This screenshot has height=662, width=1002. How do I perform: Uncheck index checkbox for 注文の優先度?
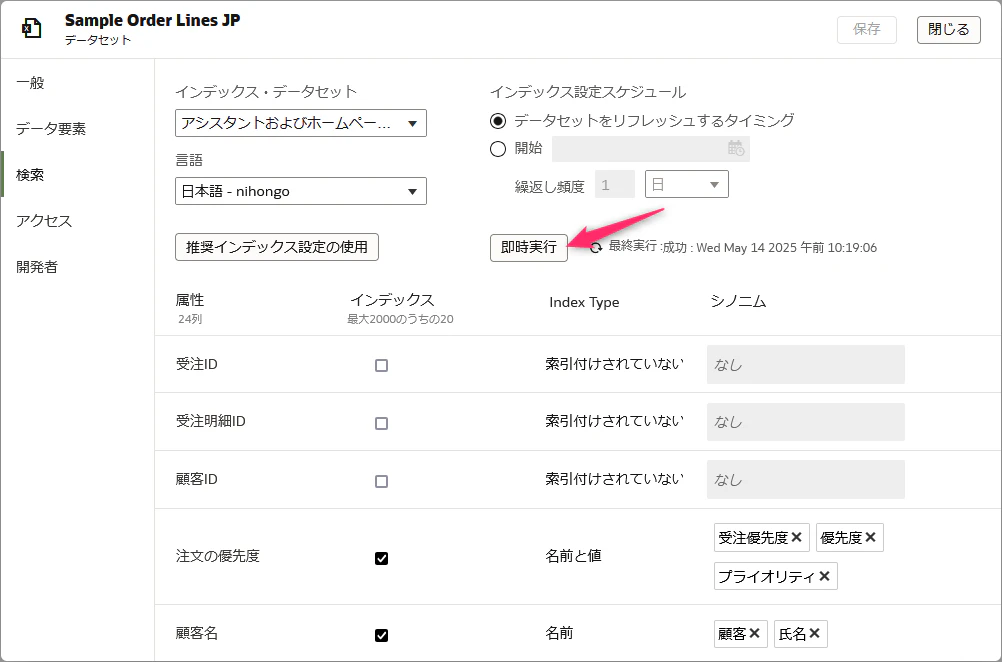point(382,558)
